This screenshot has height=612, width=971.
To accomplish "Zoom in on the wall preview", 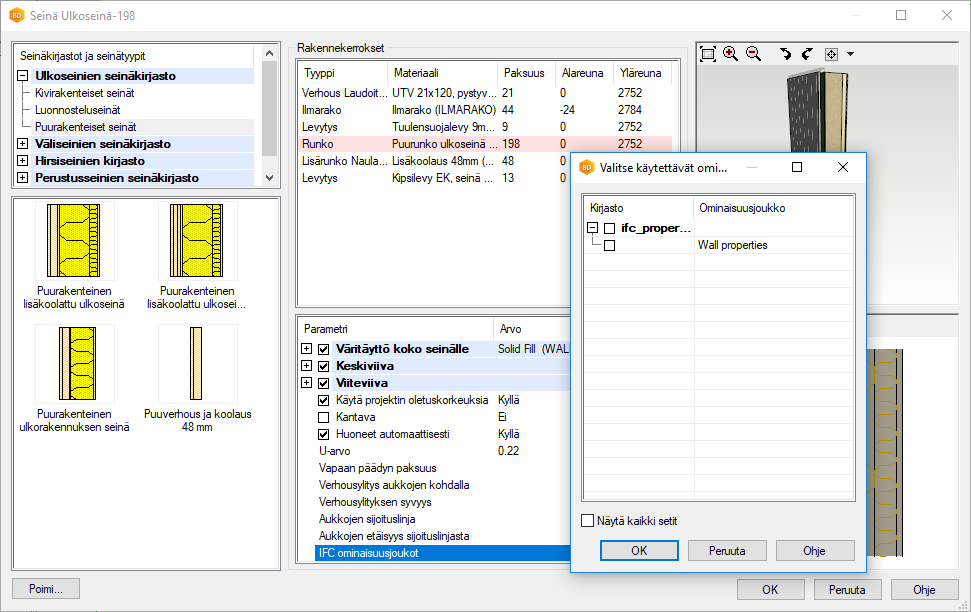I will (x=730, y=54).
